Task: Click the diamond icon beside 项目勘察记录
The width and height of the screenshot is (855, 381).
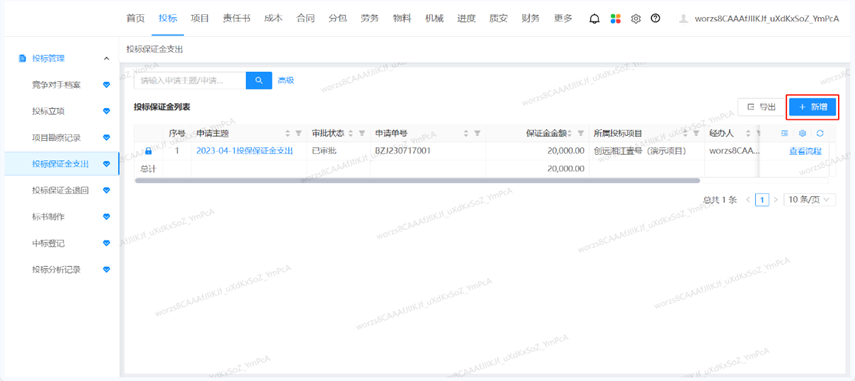Action: 107,137
